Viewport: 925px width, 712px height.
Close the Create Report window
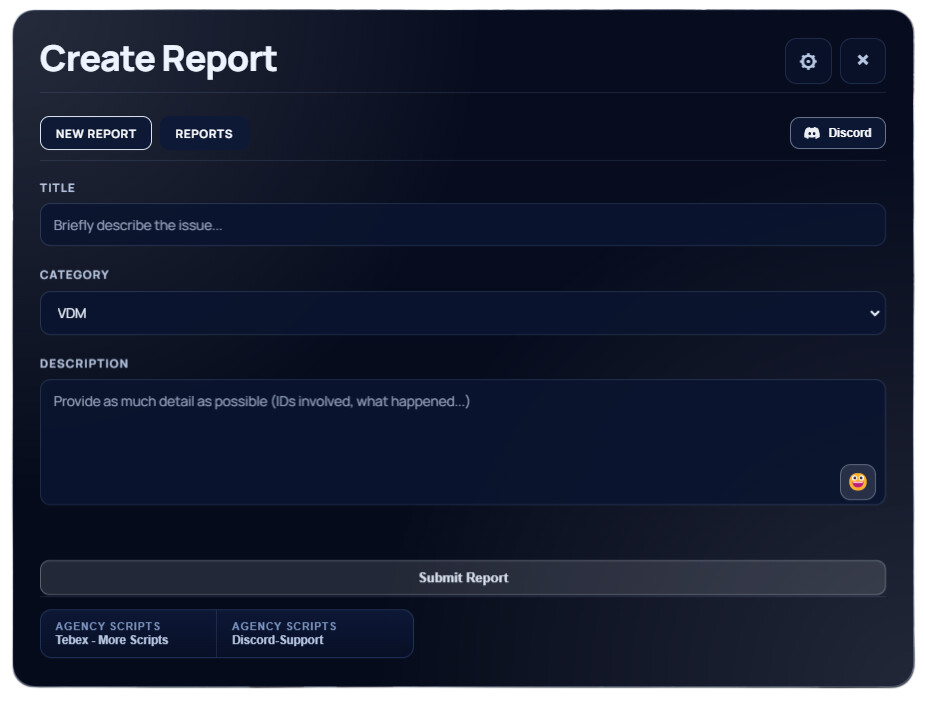point(862,61)
